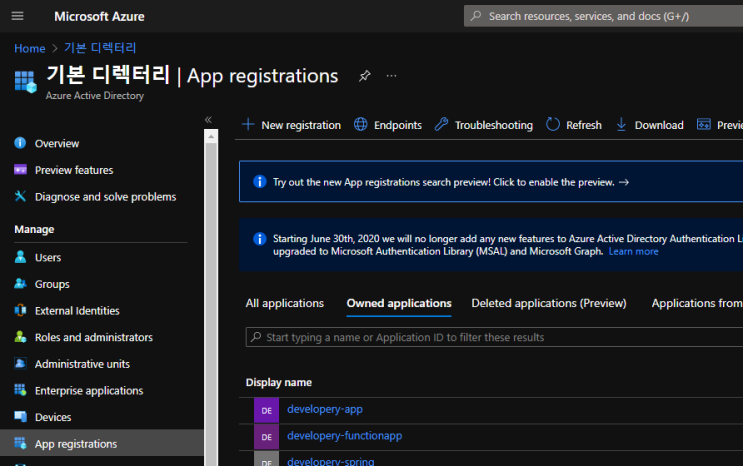Click the DE avatar of developery-app
Image resolution: width=743 pixels, height=466 pixels.
[266, 410]
